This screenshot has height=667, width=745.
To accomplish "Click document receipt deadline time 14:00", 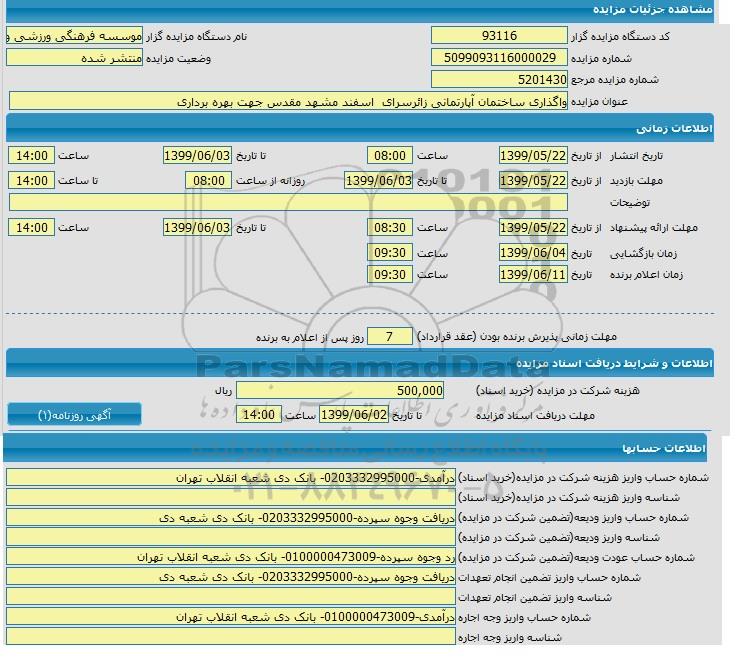I will tap(259, 415).
